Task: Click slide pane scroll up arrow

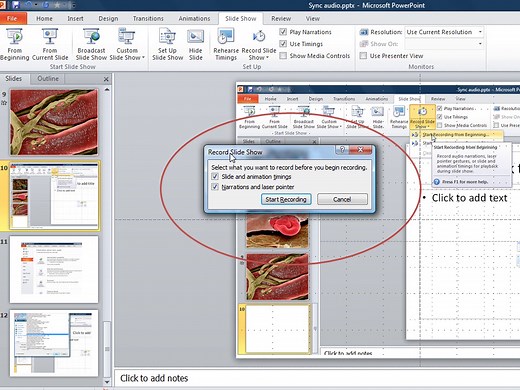Action: coord(107,90)
